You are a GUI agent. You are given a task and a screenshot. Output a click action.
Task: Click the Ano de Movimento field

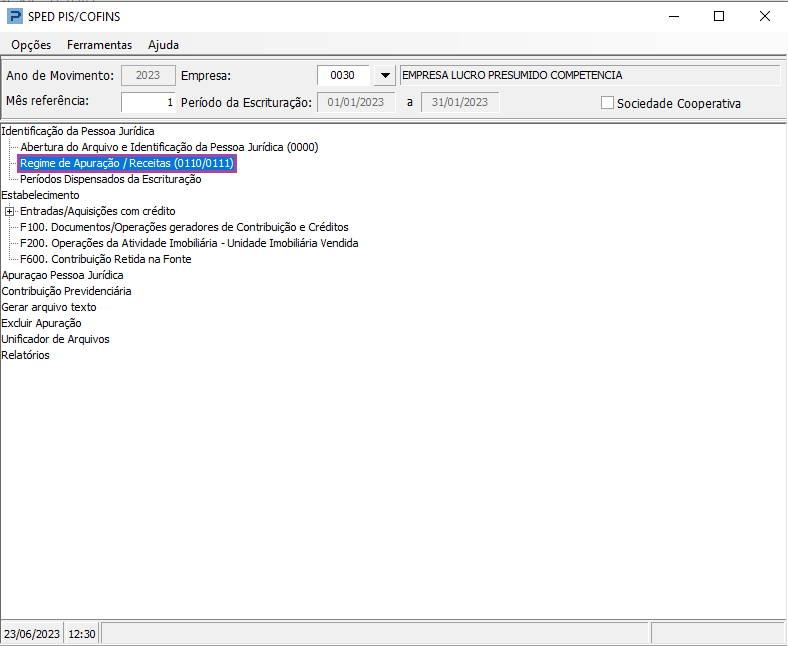148,75
